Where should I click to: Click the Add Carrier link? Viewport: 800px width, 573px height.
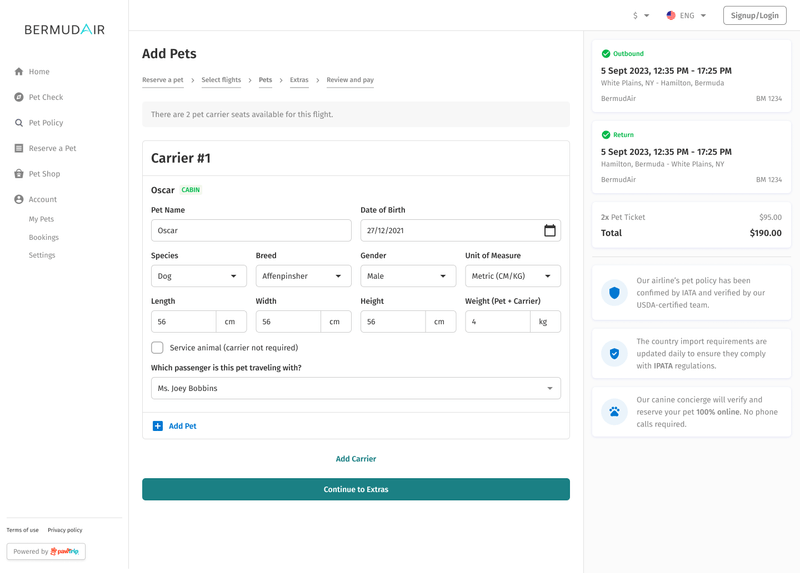coord(356,459)
